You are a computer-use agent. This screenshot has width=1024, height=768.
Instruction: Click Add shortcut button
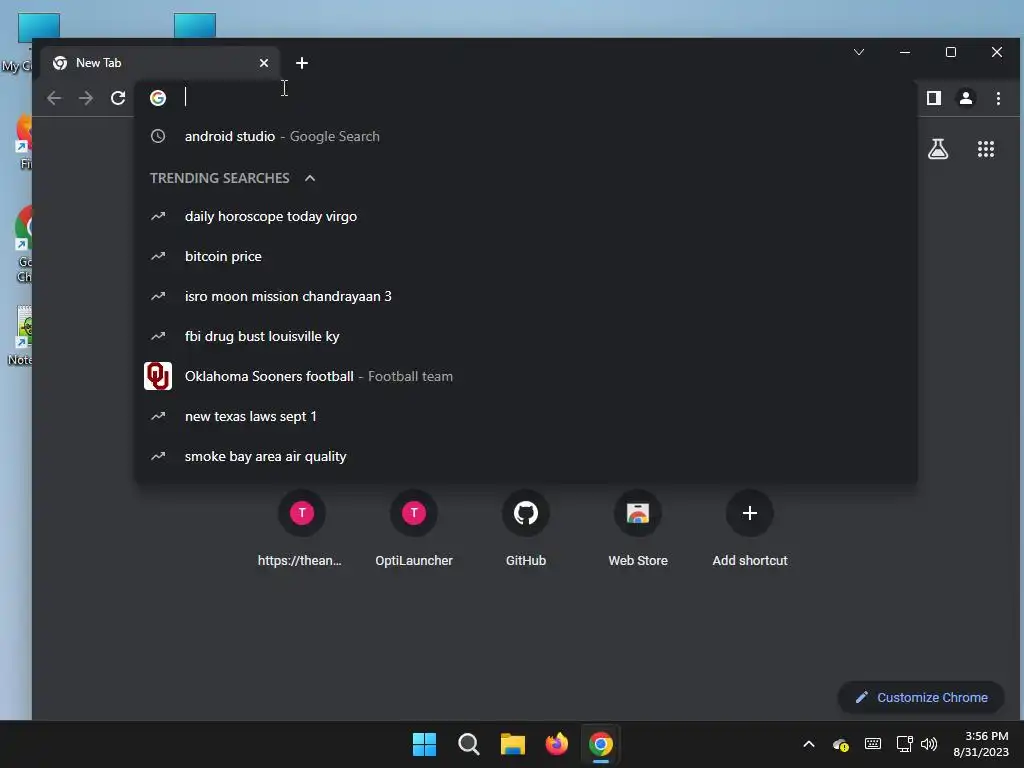[750, 529]
